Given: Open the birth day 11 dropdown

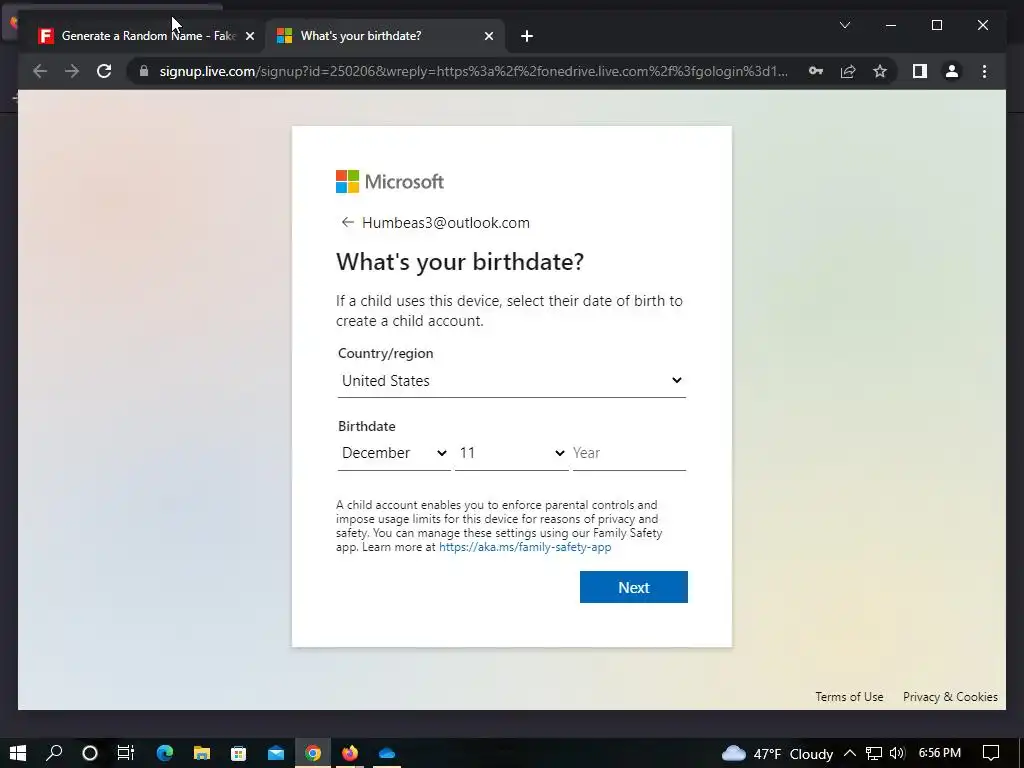Looking at the screenshot, I should 511,453.
